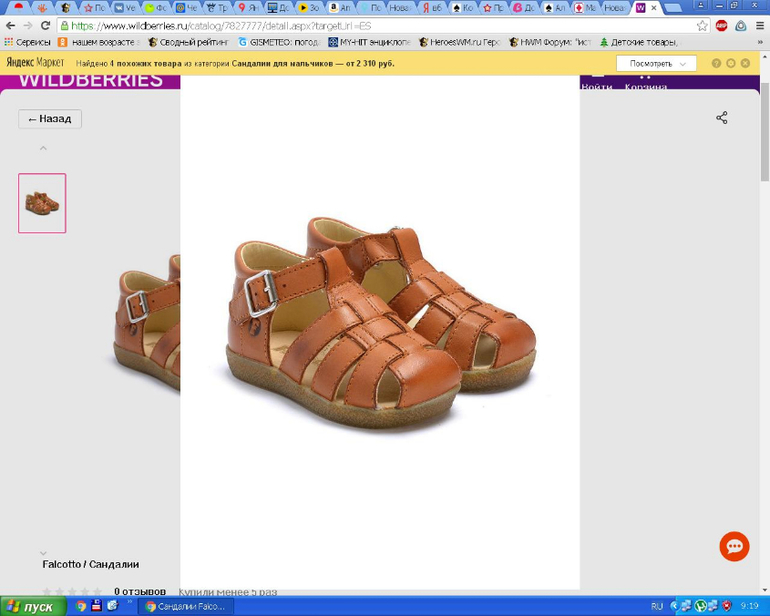Click the ← Назад button
This screenshot has width=770, height=616.
coord(50,119)
